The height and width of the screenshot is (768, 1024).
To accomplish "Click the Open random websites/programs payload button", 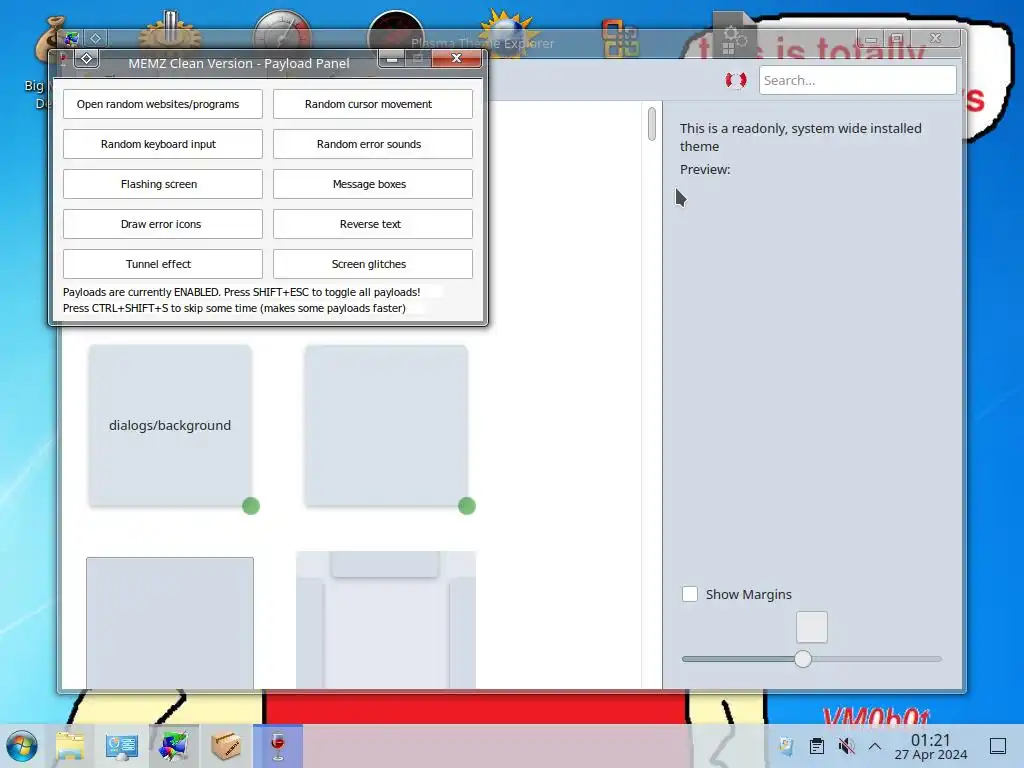I will click(163, 104).
